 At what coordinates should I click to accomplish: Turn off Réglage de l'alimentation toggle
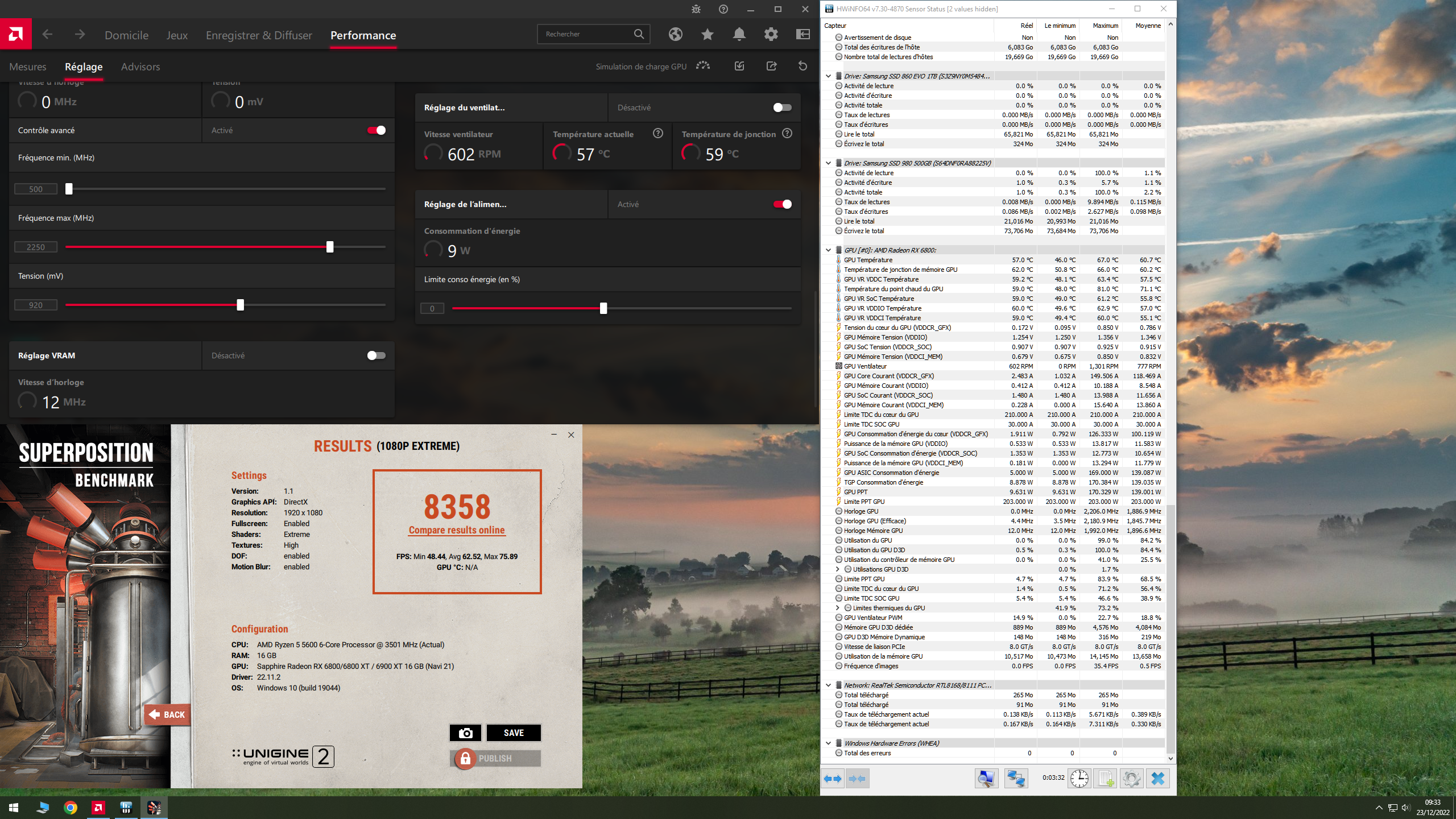(x=783, y=204)
